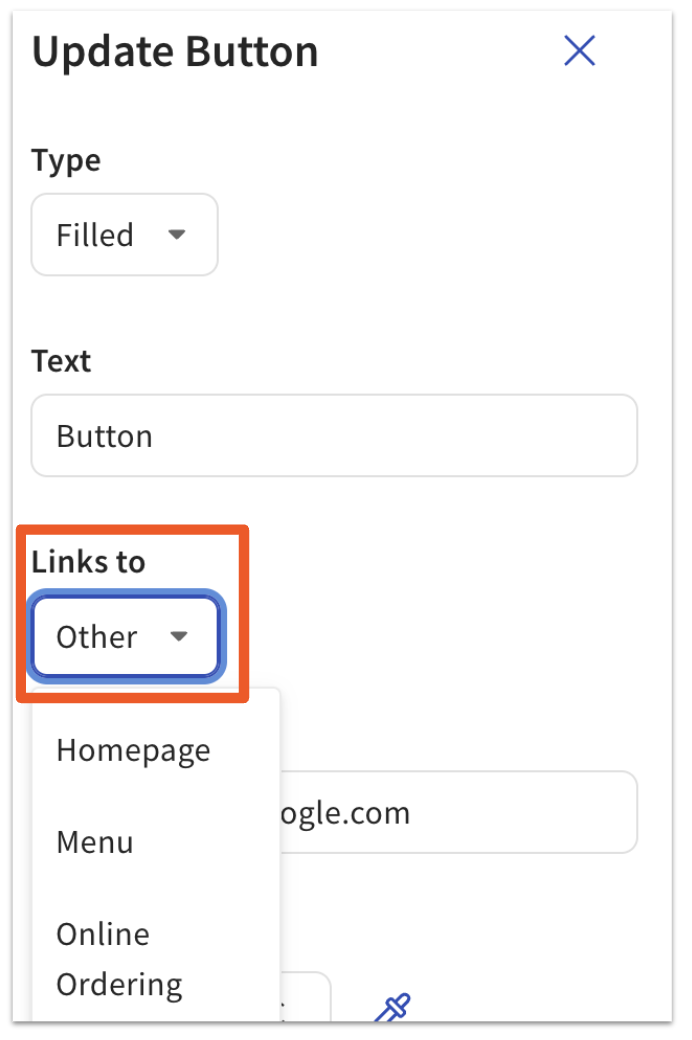692x1040 pixels.
Task: Click inside the Text field containing Button
Action: click(x=334, y=435)
